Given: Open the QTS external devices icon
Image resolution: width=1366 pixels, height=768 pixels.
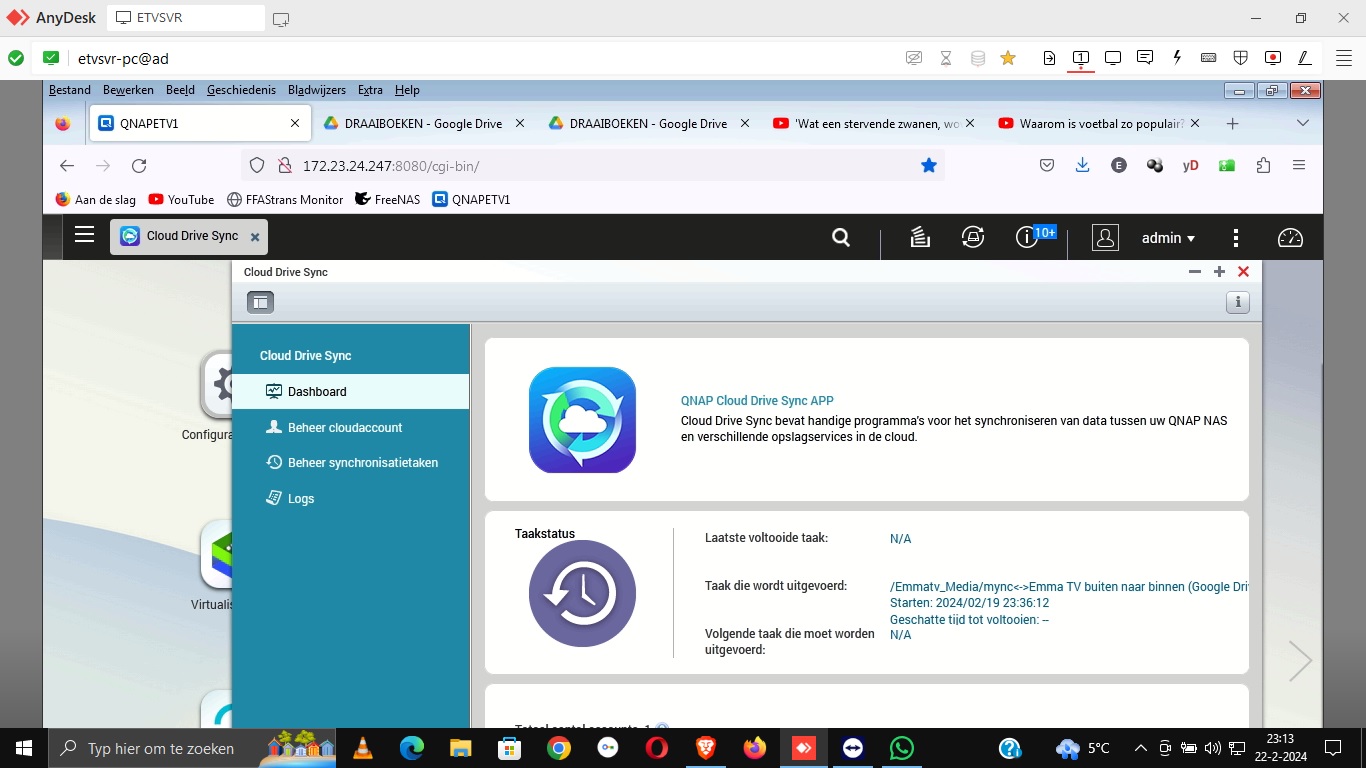Looking at the screenshot, I should 973,237.
